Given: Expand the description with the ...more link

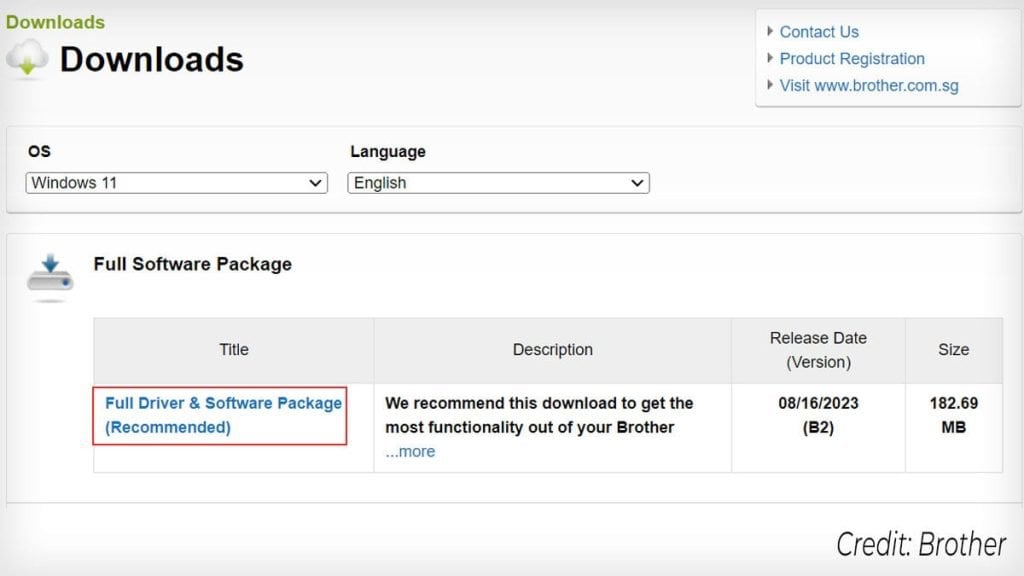Looking at the screenshot, I should [410, 451].
